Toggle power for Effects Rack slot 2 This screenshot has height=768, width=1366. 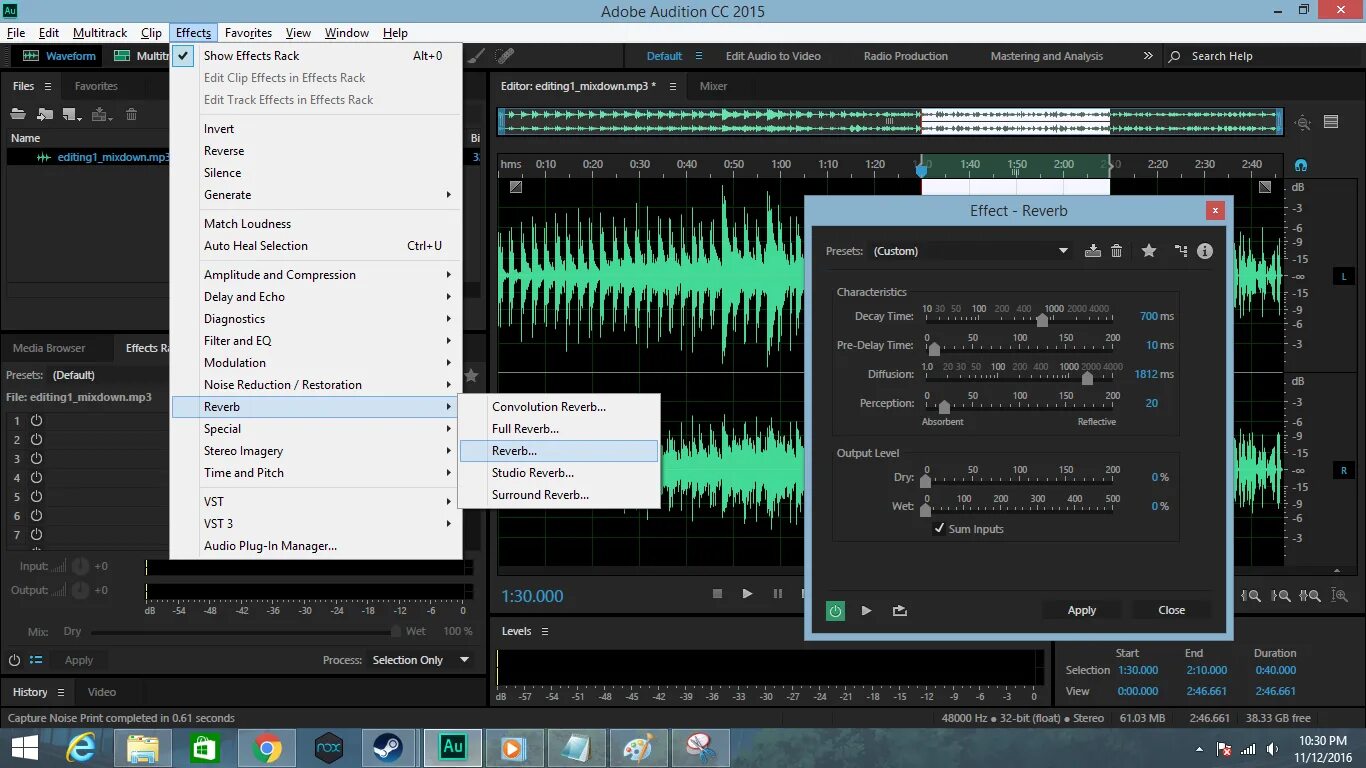click(37, 439)
